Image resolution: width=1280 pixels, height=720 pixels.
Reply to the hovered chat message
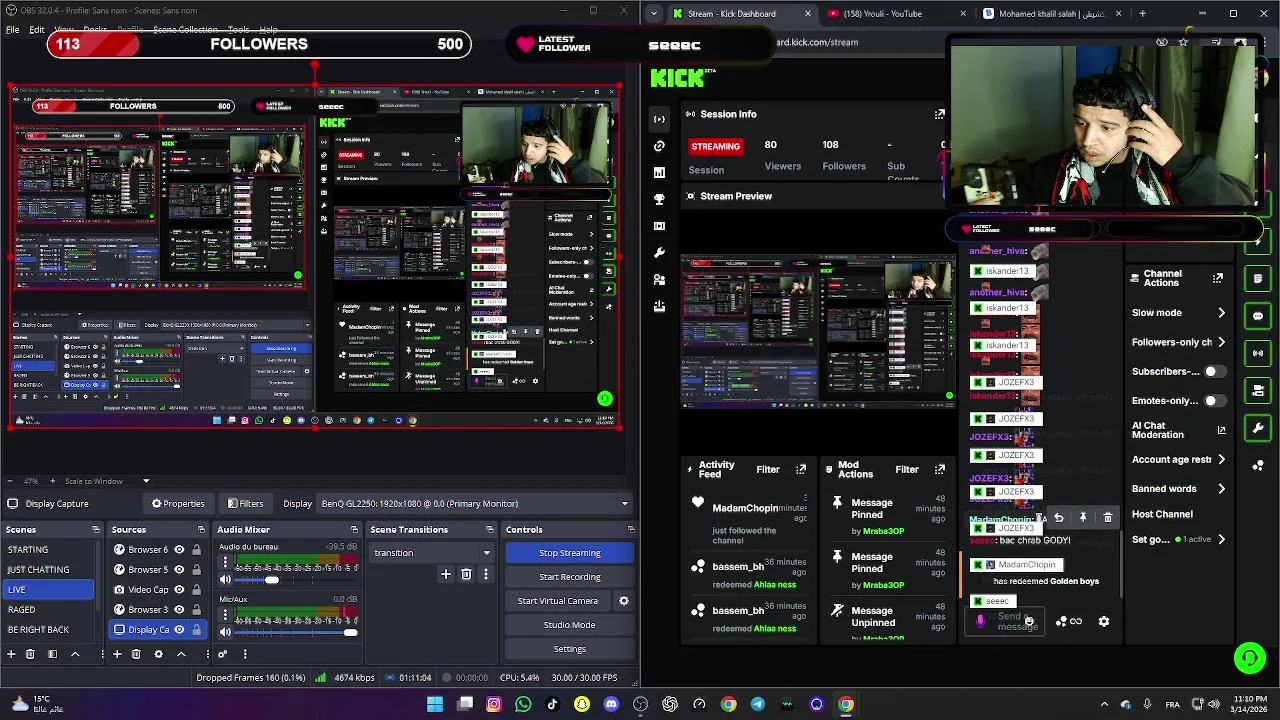point(1059,518)
